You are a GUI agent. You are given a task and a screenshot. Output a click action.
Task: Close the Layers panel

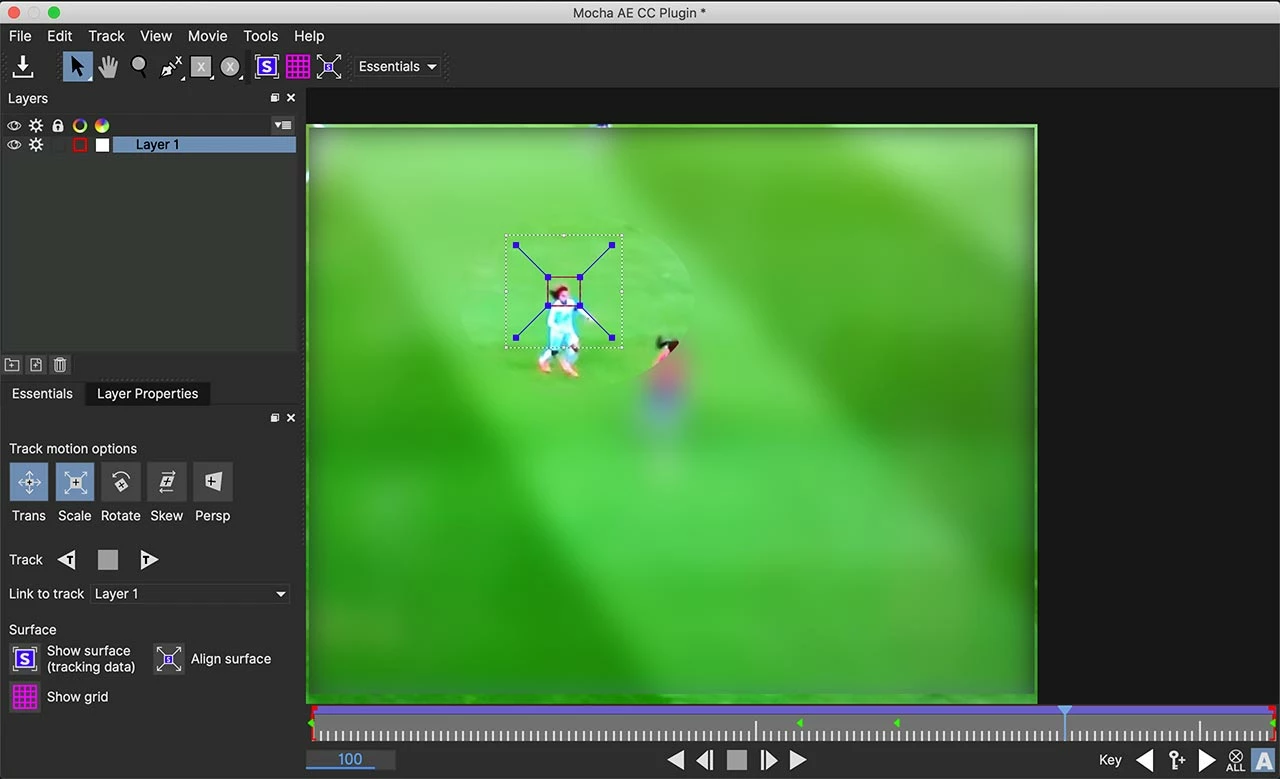(x=291, y=98)
